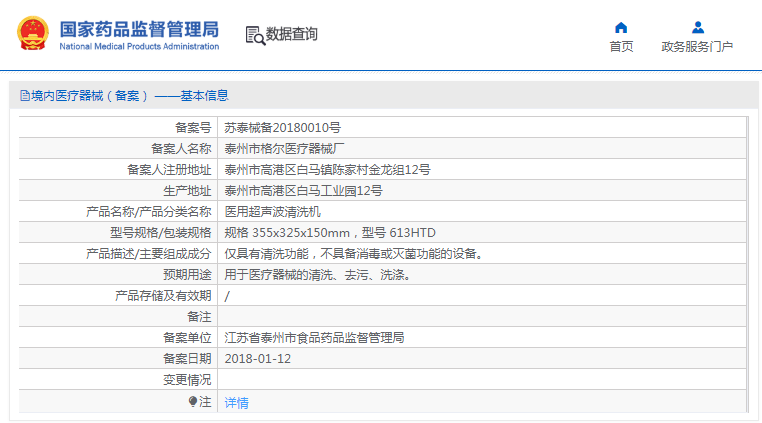Select production address 泰州市高港区白马工业园12号
Screen dimensions: 762x423
(x=303, y=191)
